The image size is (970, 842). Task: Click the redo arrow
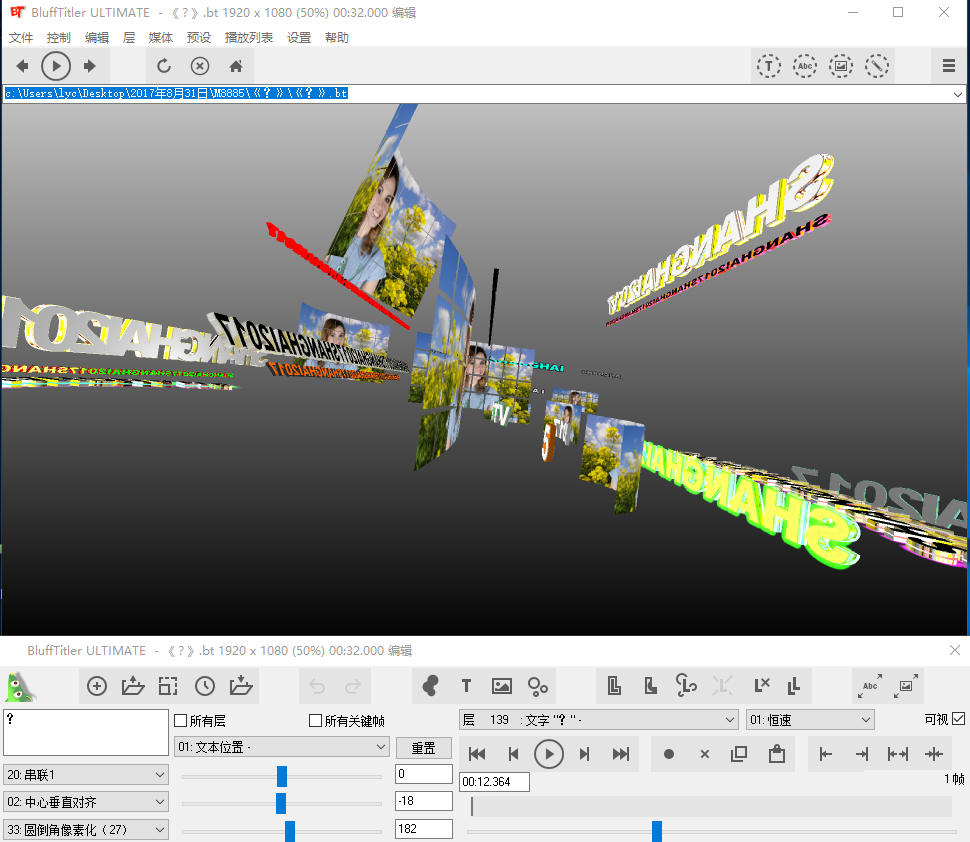pos(353,686)
